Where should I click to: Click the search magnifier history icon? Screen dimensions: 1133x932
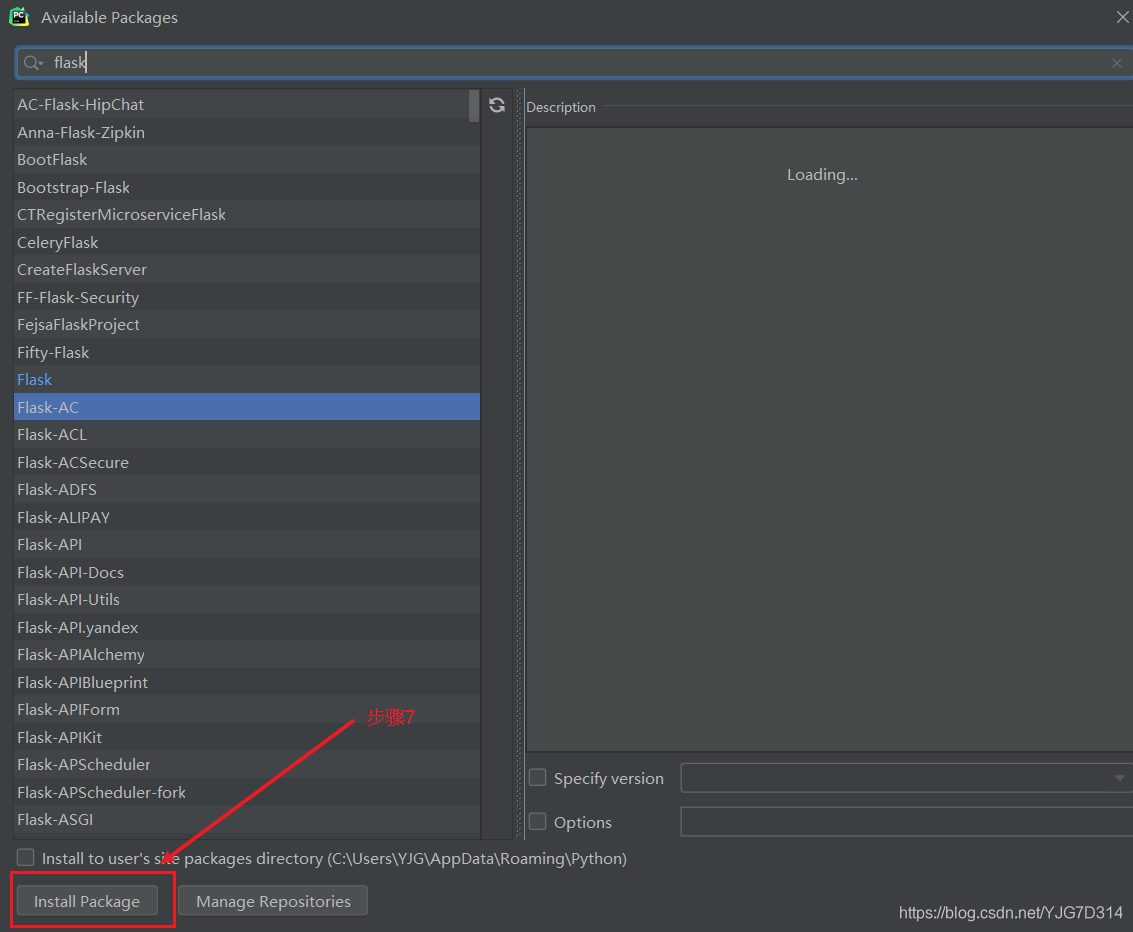click(33, 64)
